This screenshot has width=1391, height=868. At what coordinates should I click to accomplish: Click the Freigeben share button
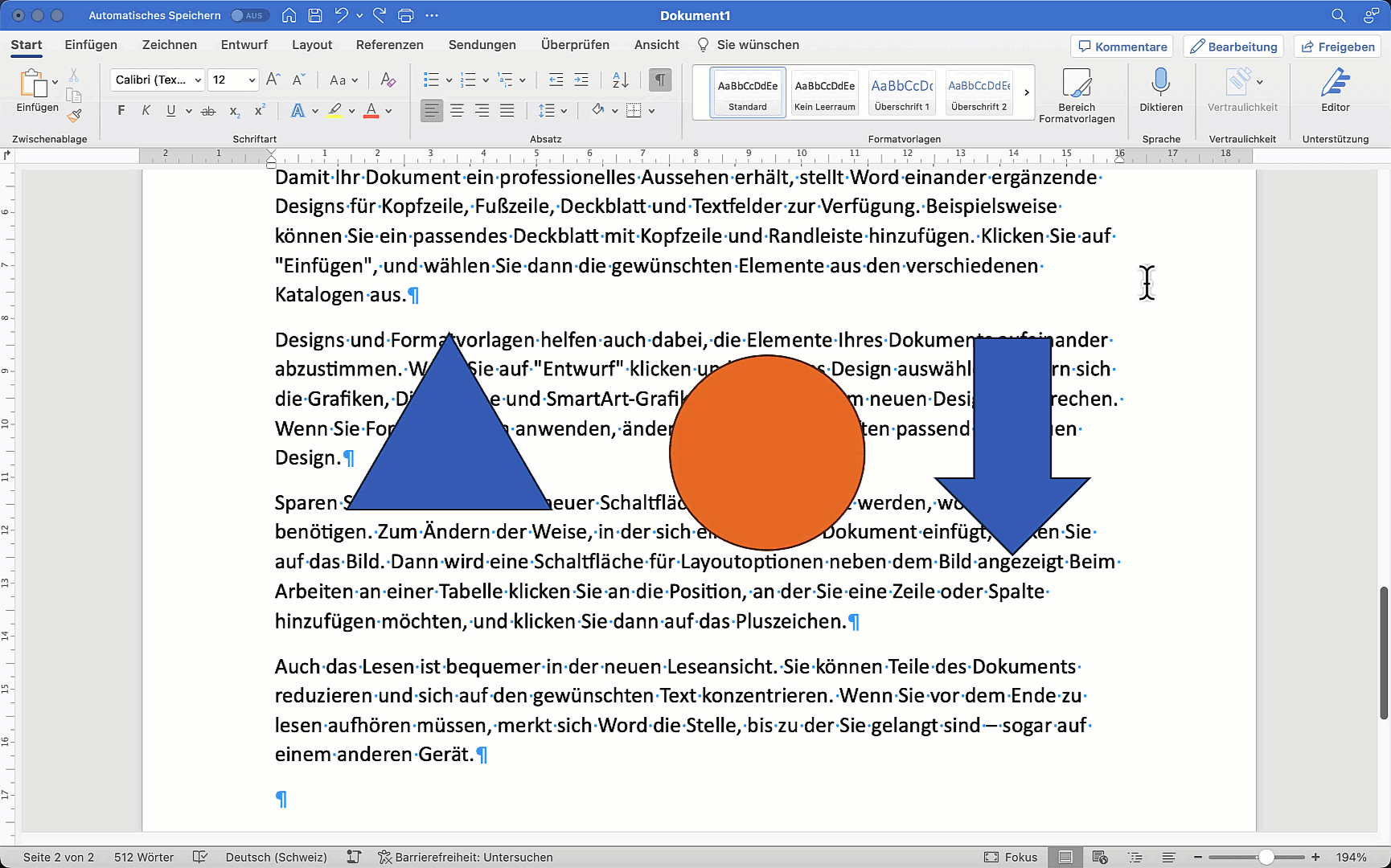tap(1338, 47)
